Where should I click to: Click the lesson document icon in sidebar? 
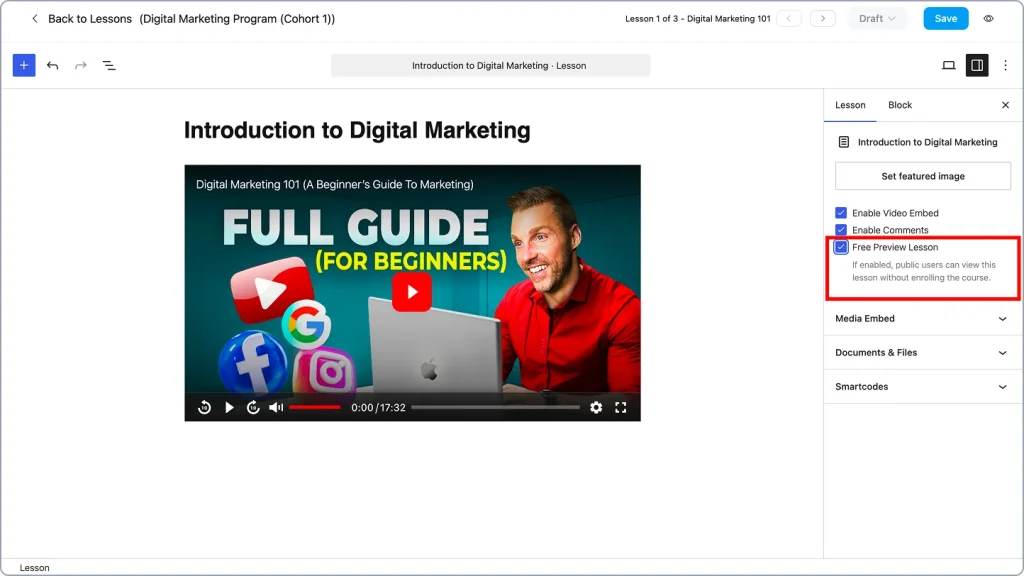coord(844,142)
